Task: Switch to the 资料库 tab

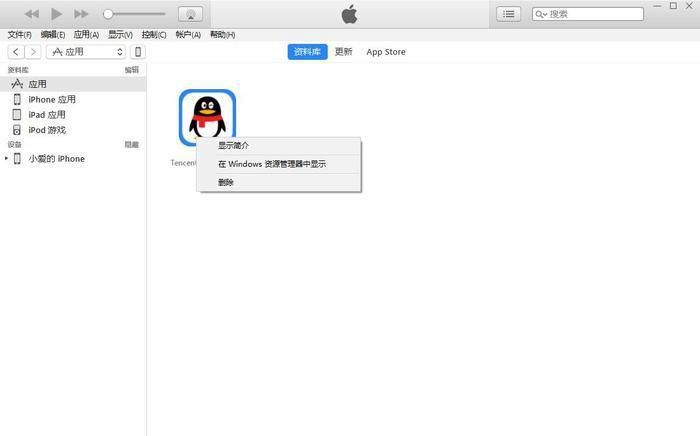Action: point(307,52)
